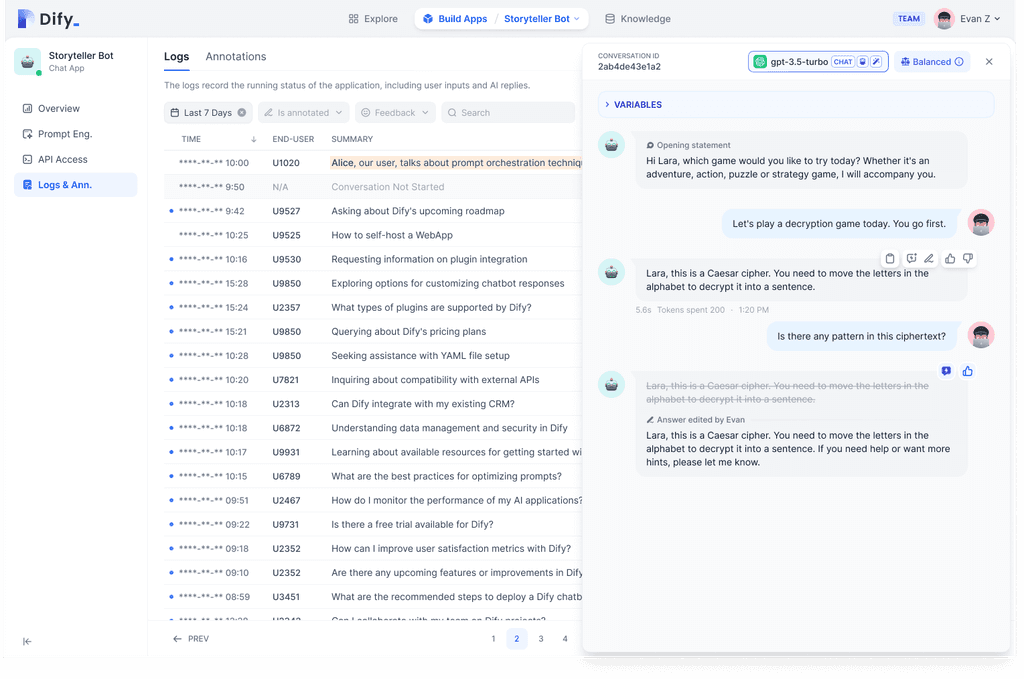Open the annotation editor for the reply

(911, 257)
